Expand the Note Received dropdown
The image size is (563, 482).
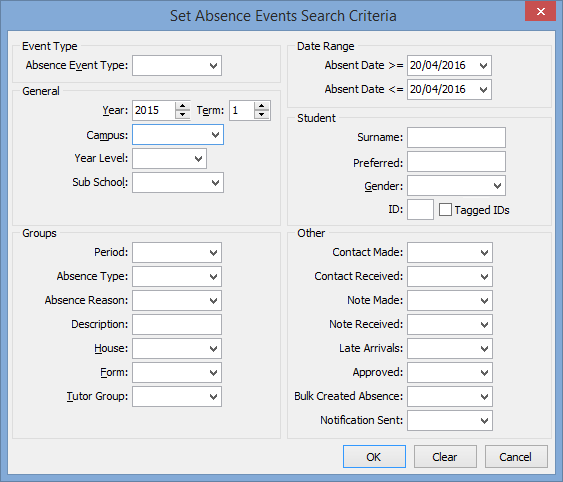(x=450, y=325)
